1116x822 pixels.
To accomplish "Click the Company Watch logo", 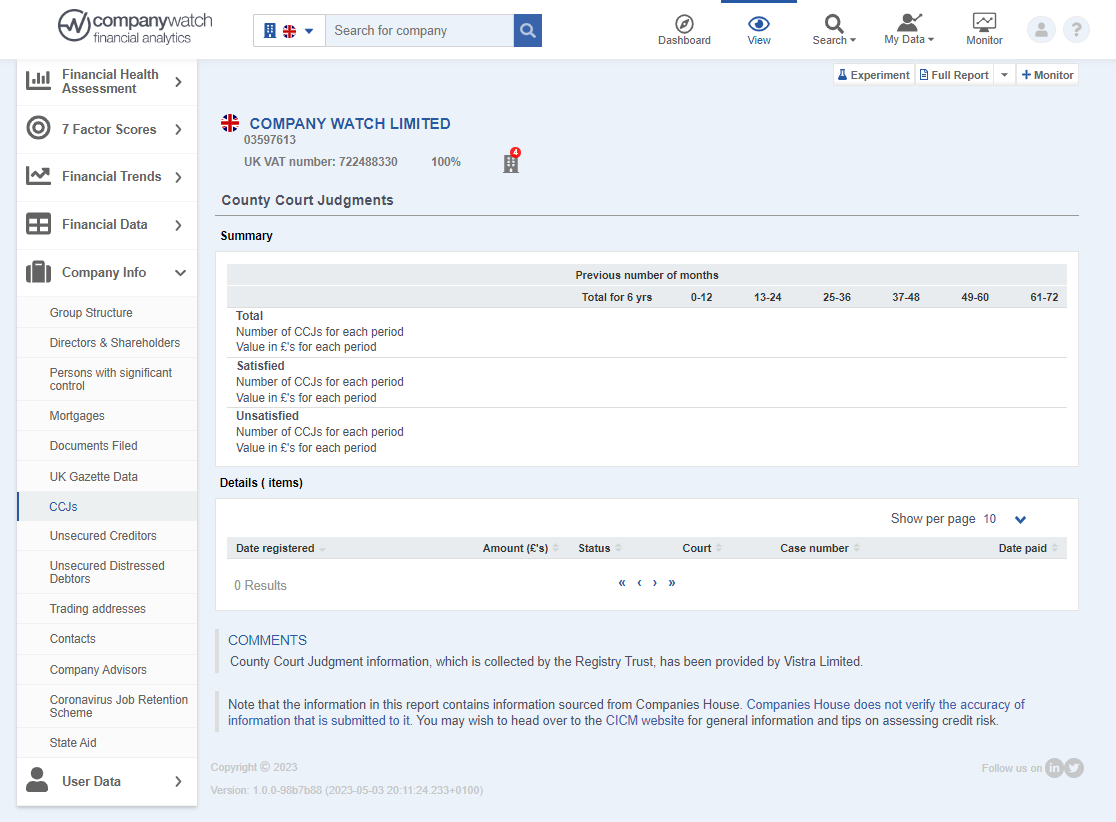I will pyautogui.click(x=135, y=27).
